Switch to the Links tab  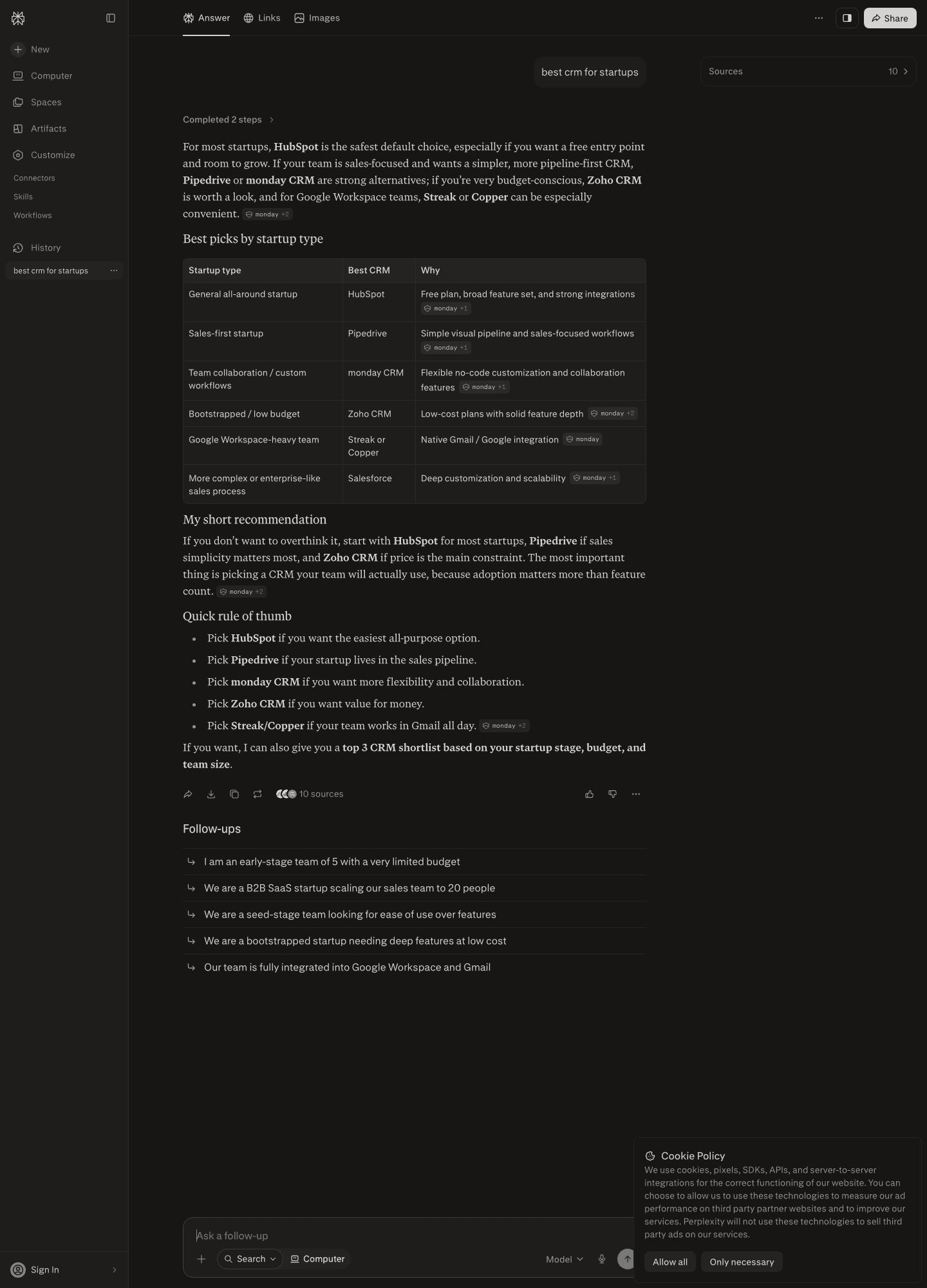(x=262, y=18)
